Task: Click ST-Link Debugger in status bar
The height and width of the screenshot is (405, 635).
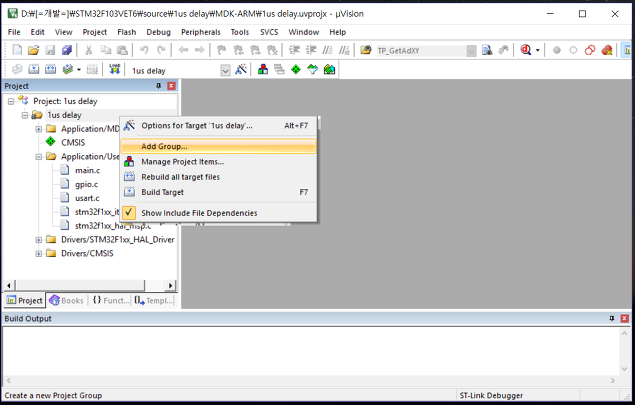Action: pos(491,395)
